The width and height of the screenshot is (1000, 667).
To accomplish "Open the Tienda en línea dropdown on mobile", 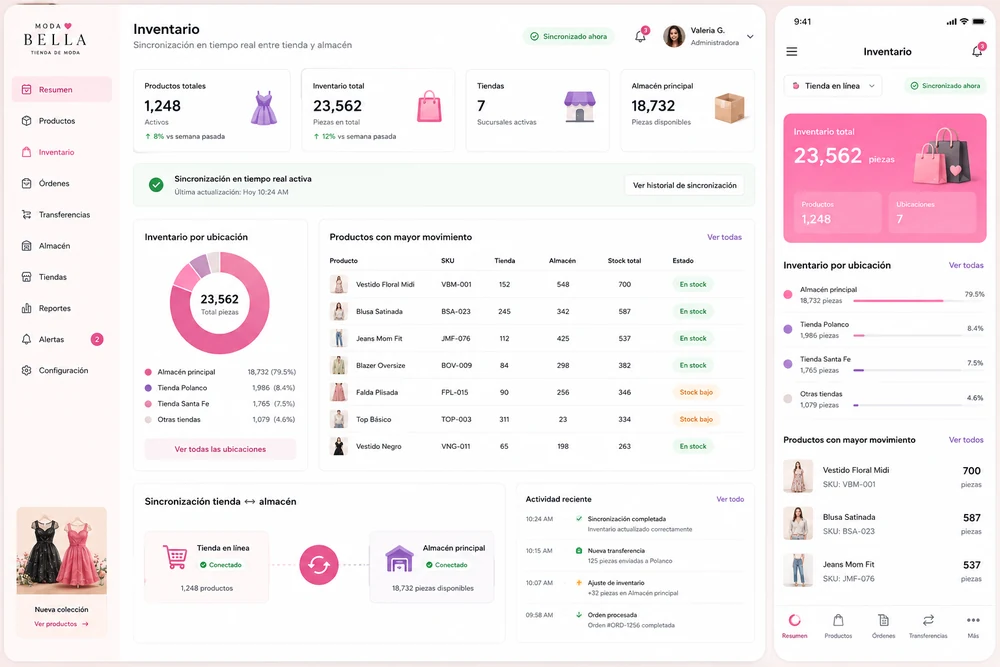I will coord(833,85).
